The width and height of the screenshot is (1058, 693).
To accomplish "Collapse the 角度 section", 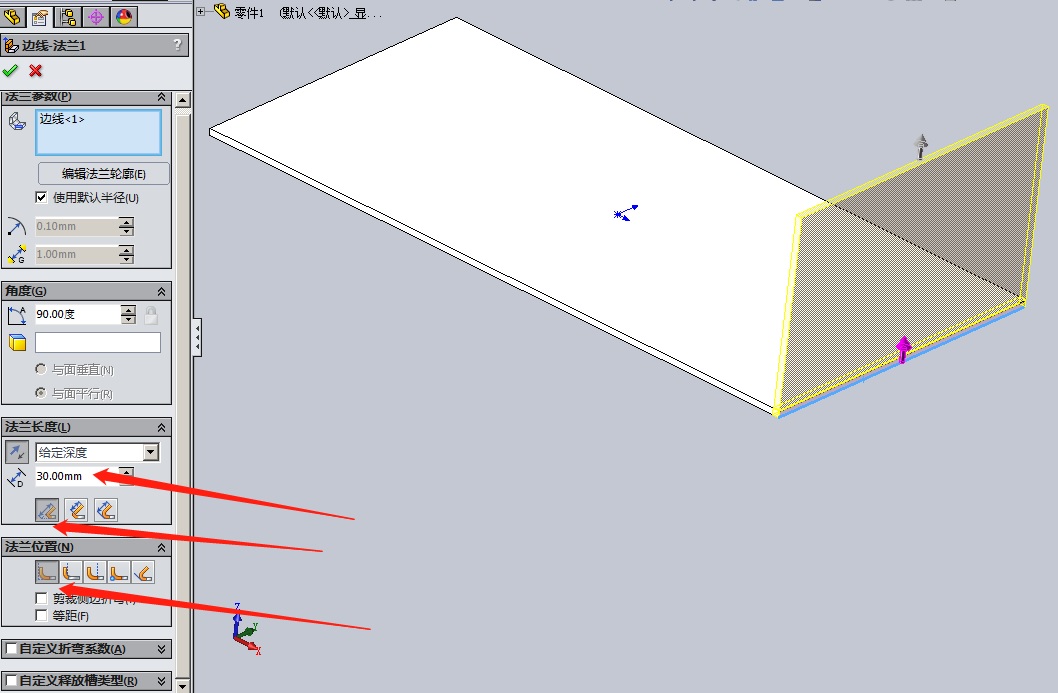I will 161,292.
